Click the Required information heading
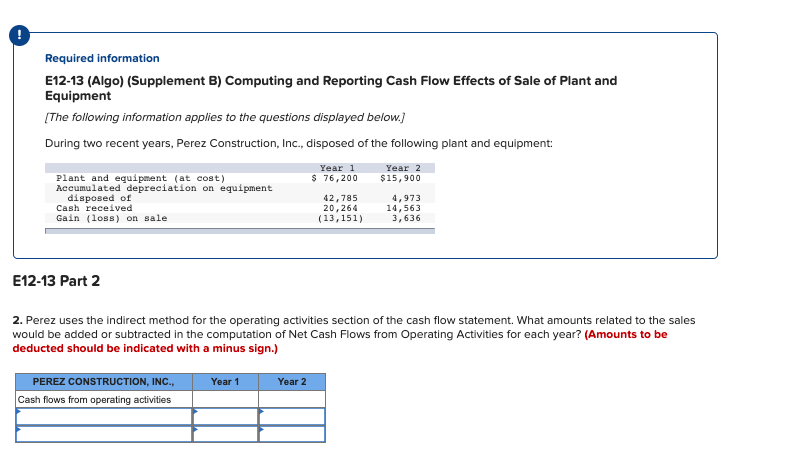Image resolution: width=802 pixels, height=470 pixels. (x=102, y=58)
